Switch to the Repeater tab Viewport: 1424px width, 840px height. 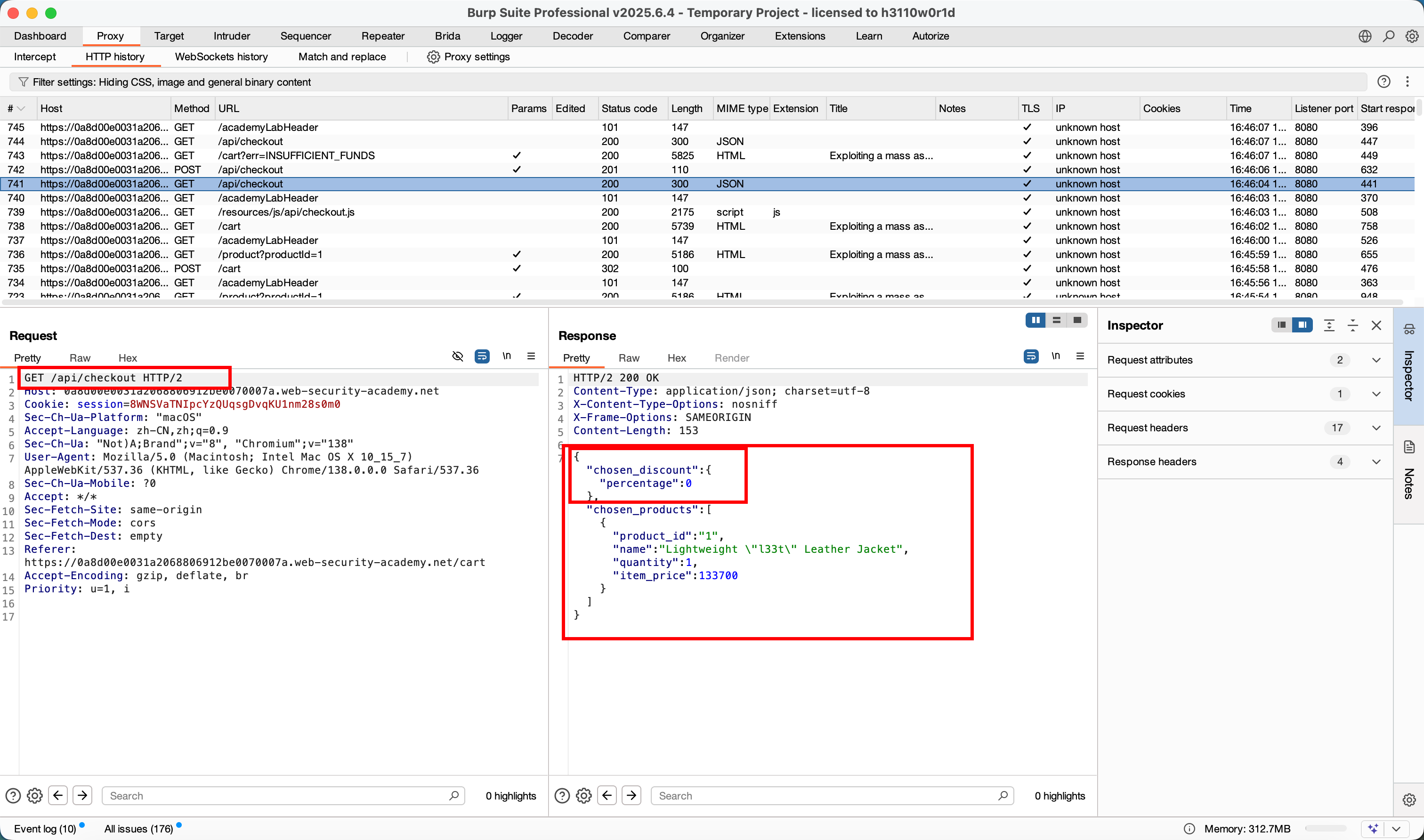pyautogui.click(x=382, y=36)
